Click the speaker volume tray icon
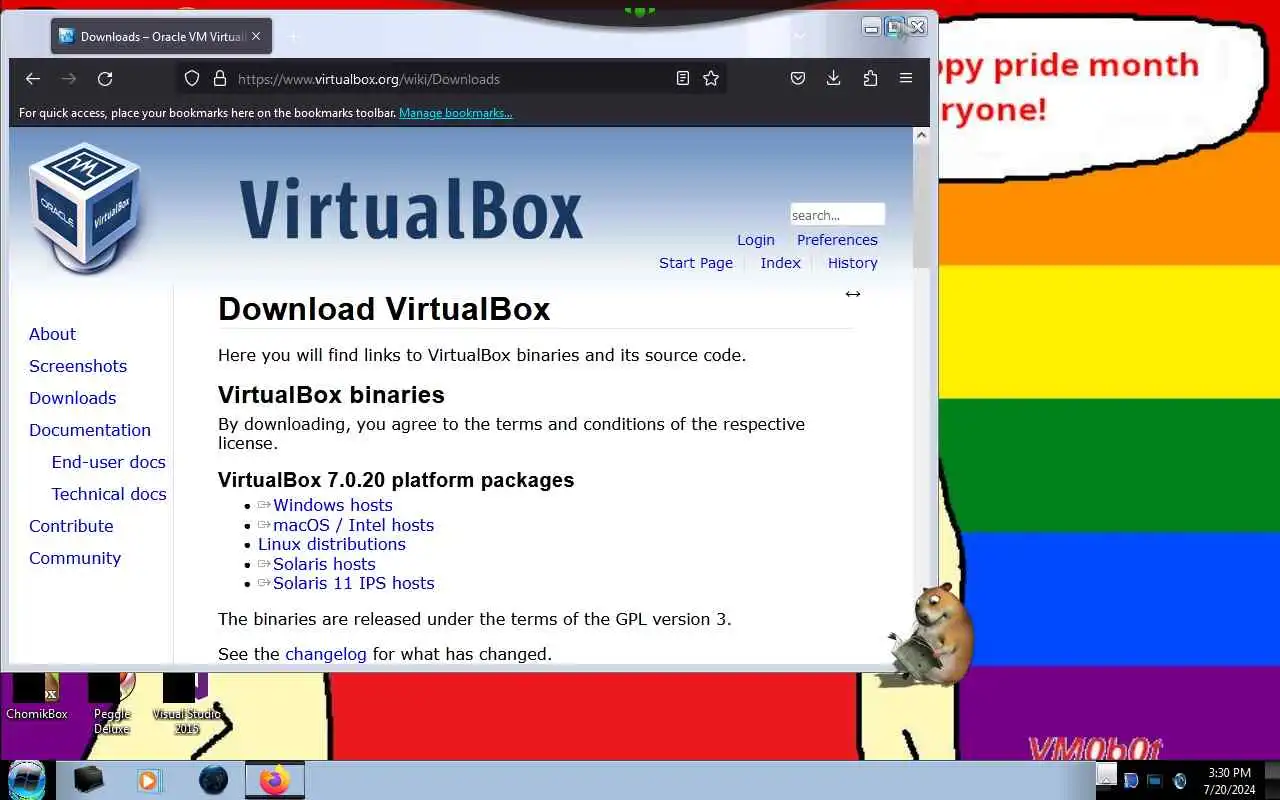This screenshot has height=800, width=1280. click(x=1180, y=781)
